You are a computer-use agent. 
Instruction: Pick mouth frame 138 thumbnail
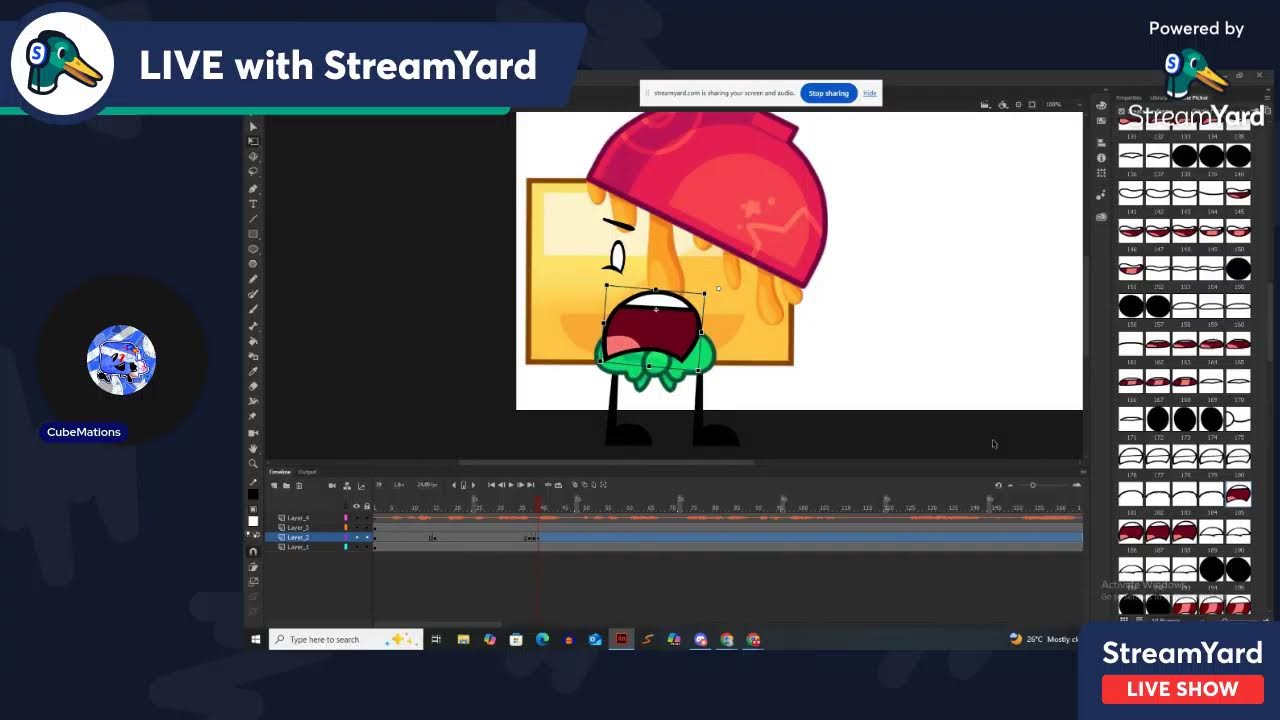pyautogui.click(x=1185, y=155)
